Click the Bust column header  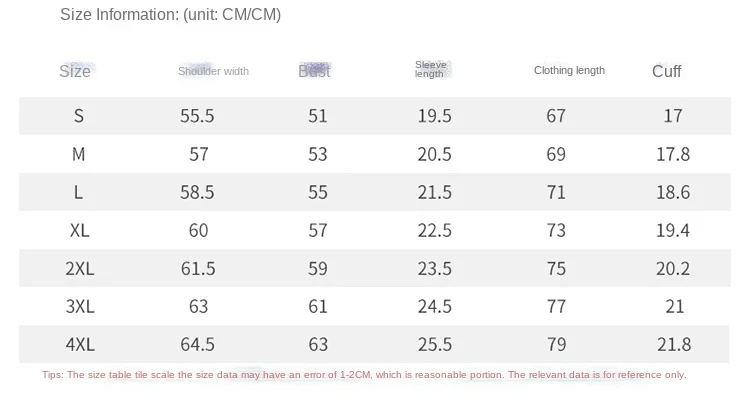coord(314,71)
